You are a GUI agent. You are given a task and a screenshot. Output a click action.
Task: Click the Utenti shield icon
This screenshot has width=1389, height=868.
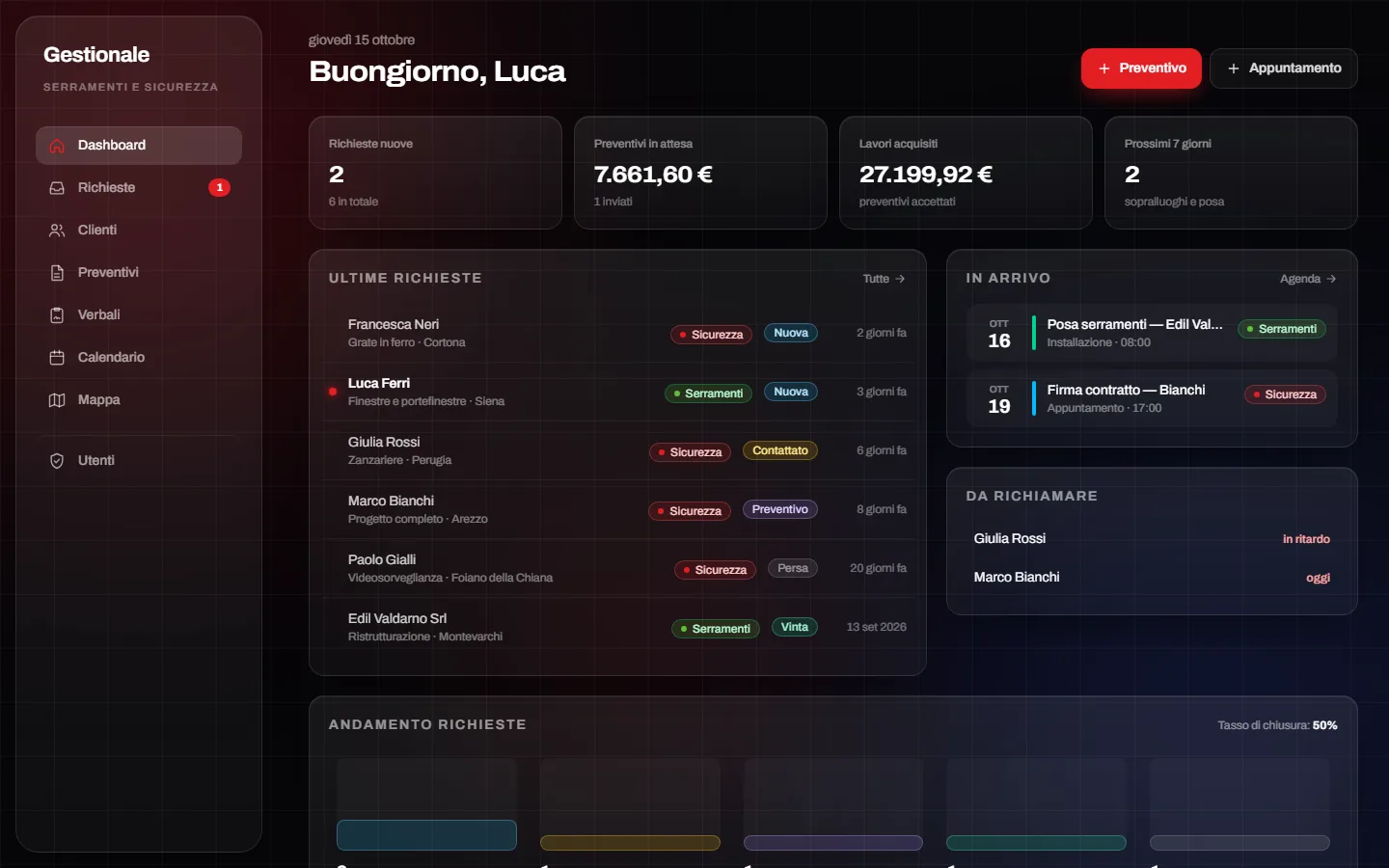coord(57,461)
